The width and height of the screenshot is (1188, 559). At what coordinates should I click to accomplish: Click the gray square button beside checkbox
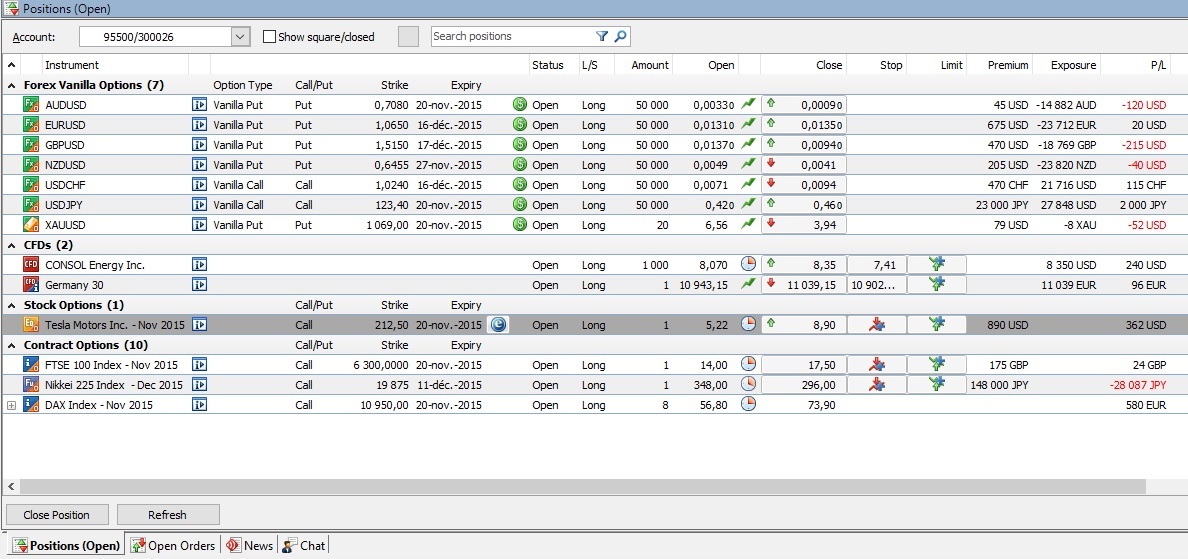[408, 36]
